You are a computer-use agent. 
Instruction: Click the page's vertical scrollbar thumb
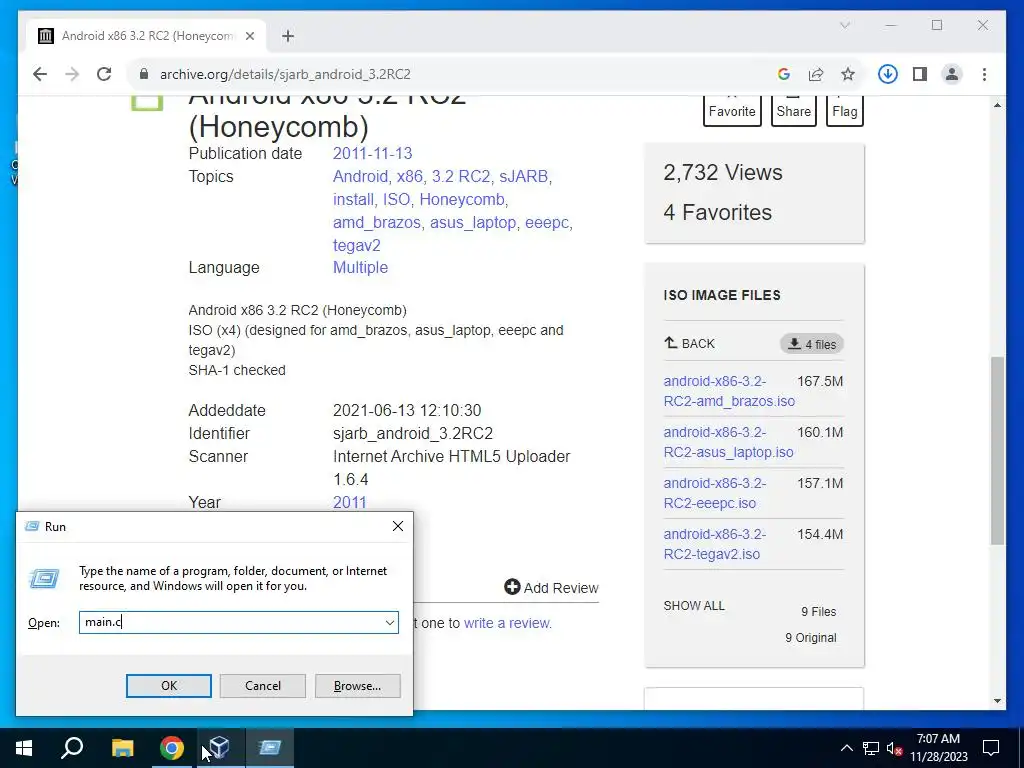point(997,451)
